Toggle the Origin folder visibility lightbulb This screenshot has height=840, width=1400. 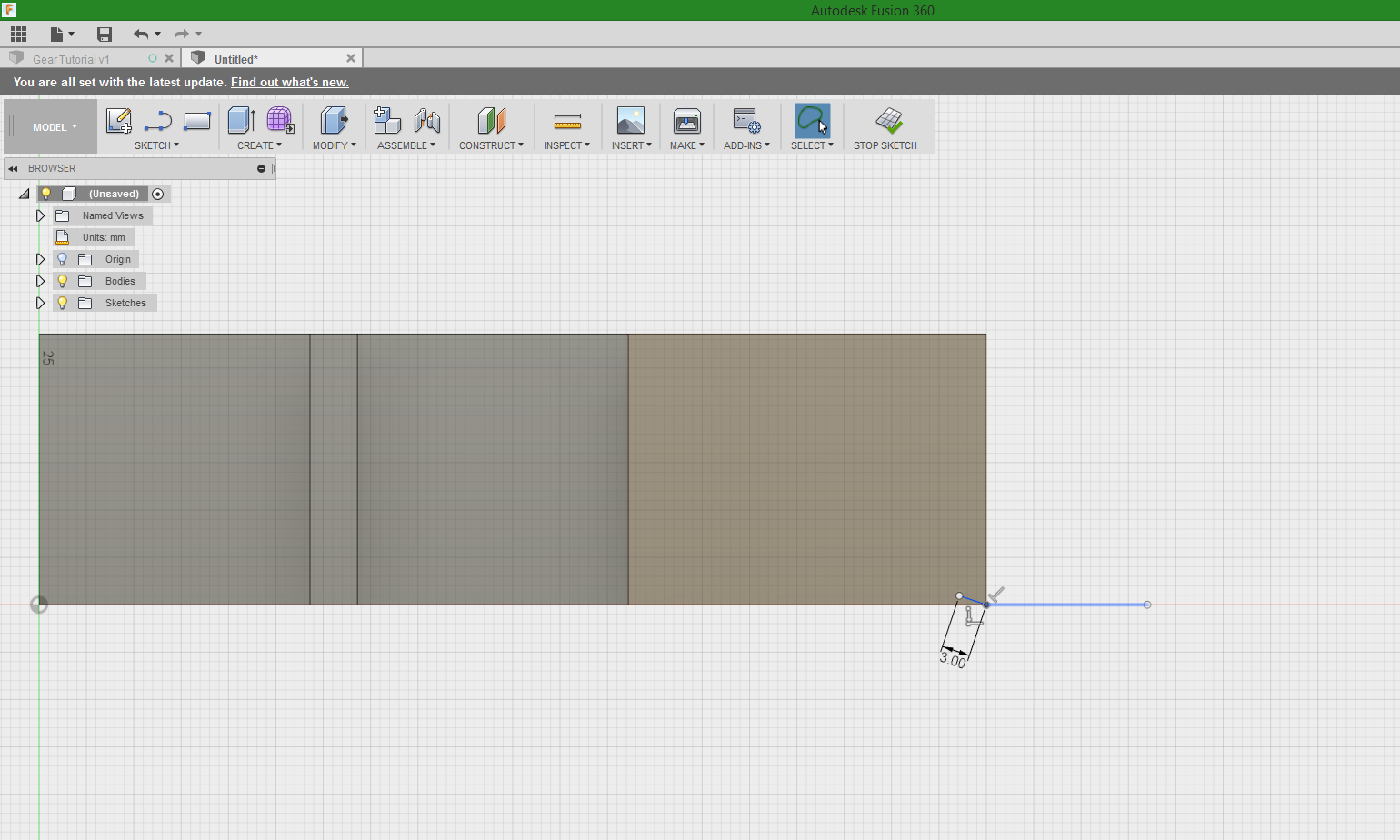63,259
